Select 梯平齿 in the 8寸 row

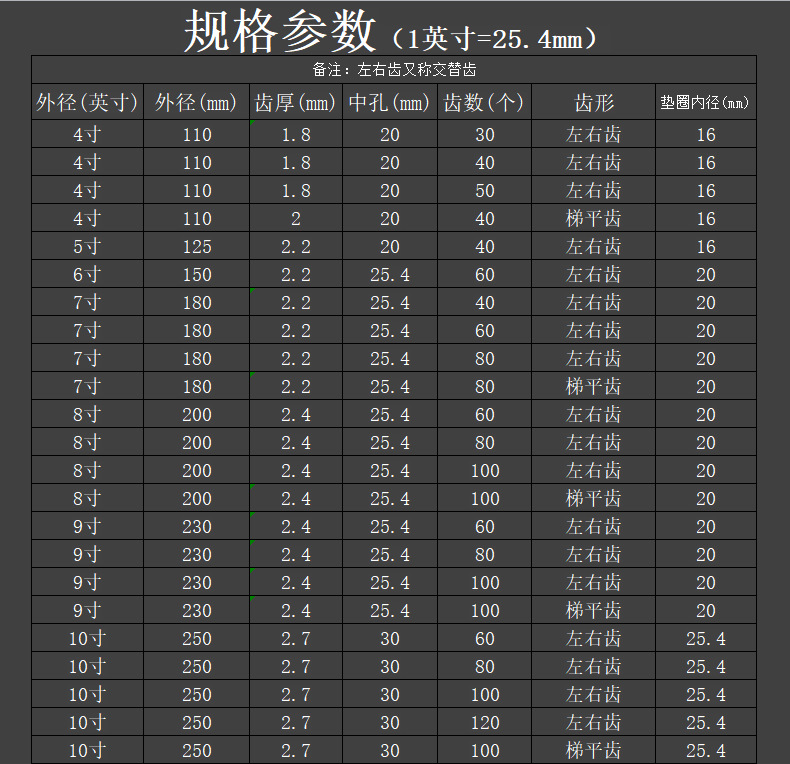pos(594,499)
